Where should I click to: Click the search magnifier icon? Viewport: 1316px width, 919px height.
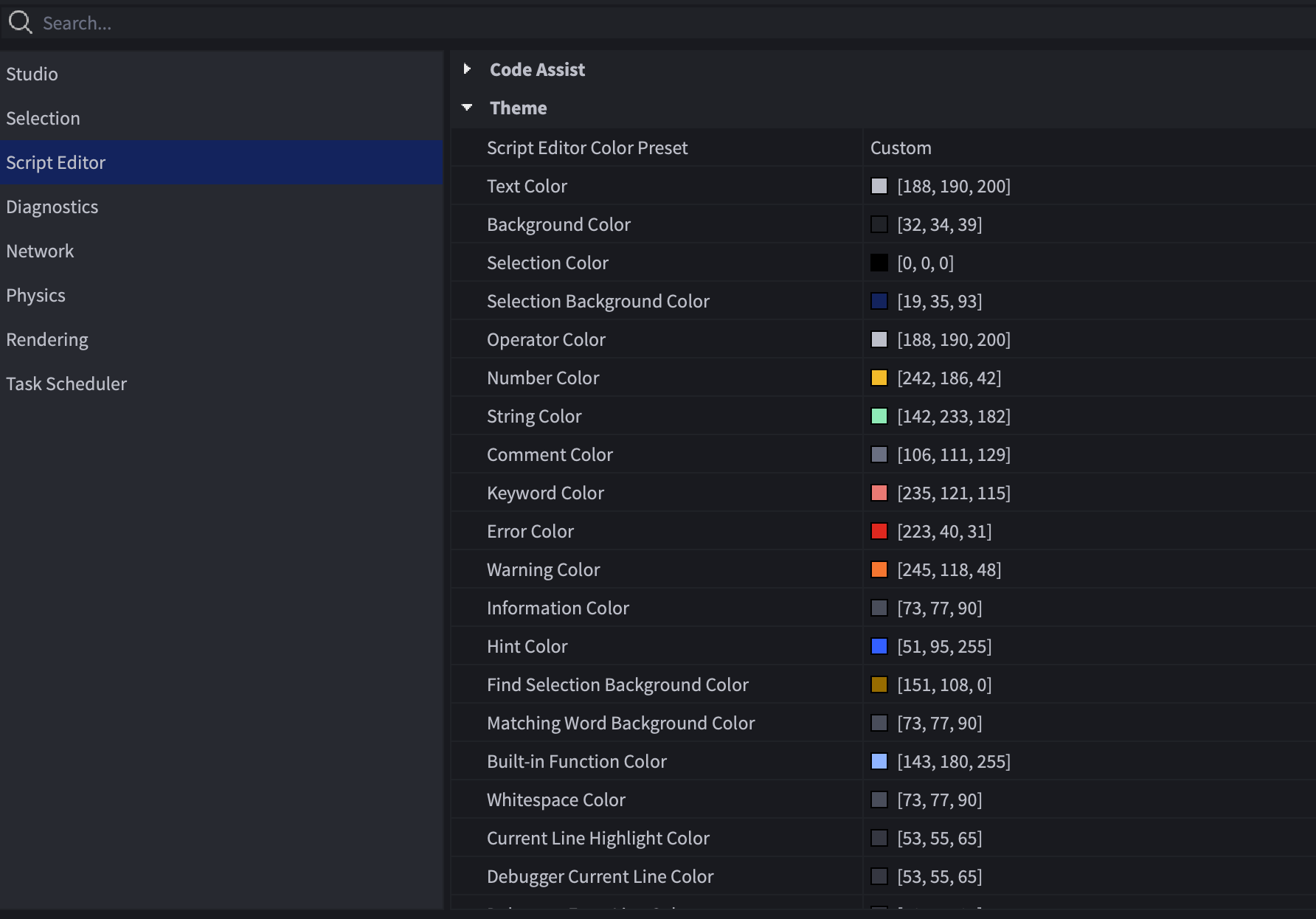[x=20, y=22]
